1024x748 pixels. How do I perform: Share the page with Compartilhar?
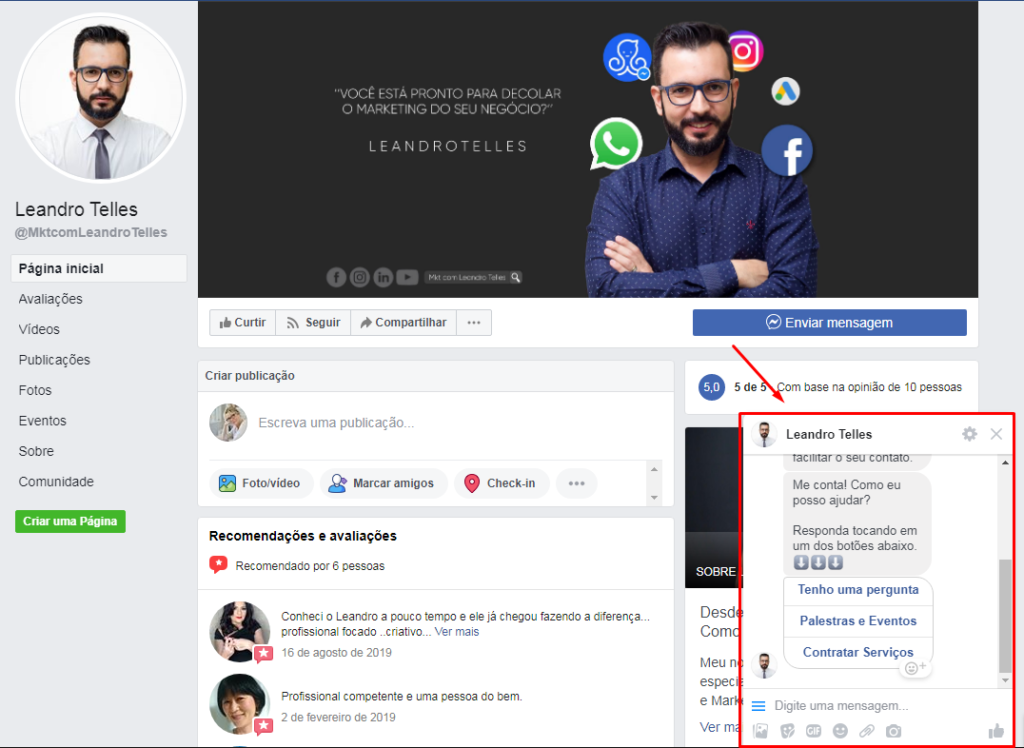pyautogui.click(x=403, y=322)
